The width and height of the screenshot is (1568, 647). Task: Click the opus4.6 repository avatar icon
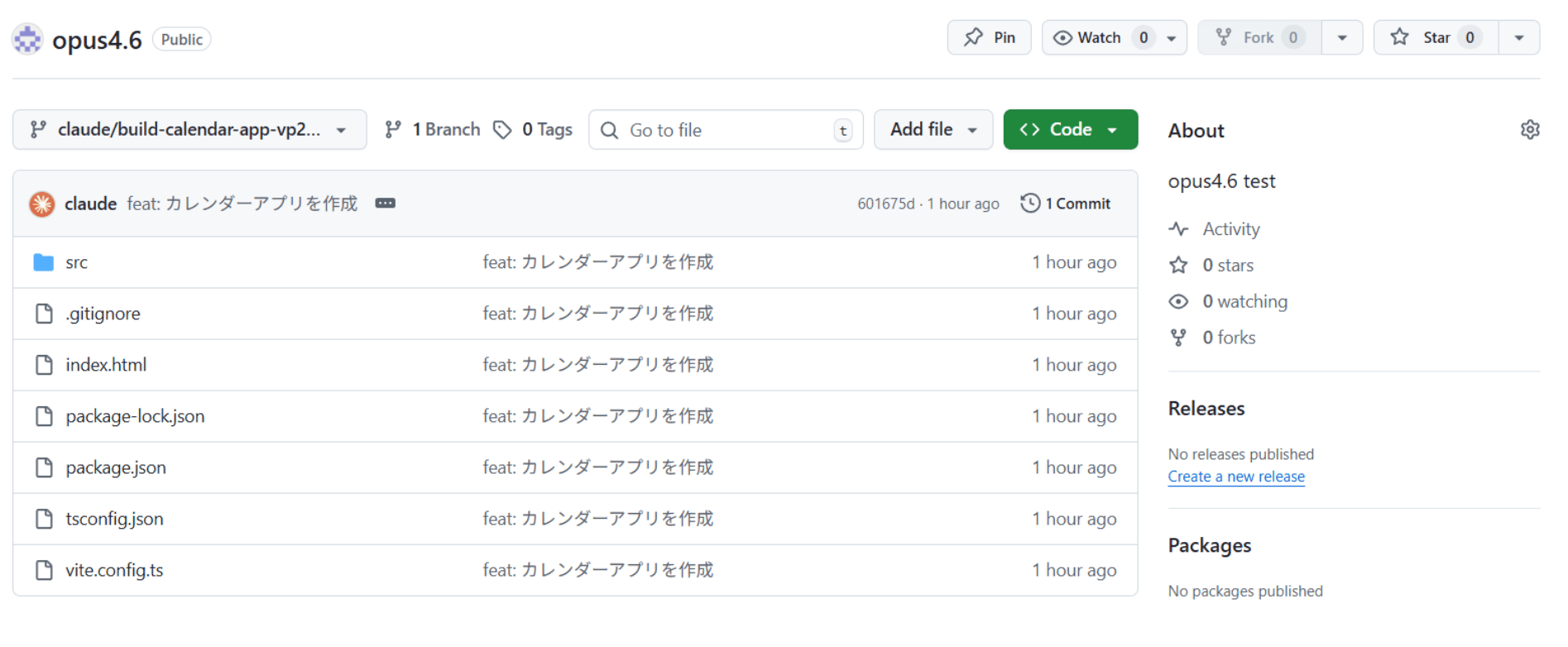(27, 39)
